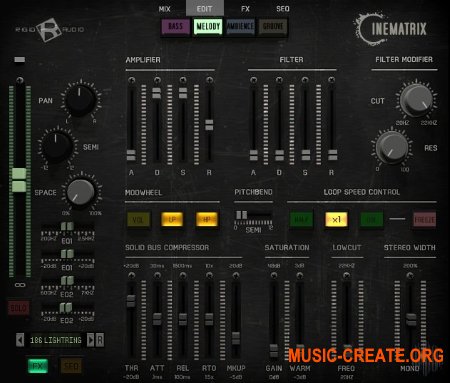Click the stereo width slider handle
450x383 pixels.
pyautogui.click(x=411, y=319)
